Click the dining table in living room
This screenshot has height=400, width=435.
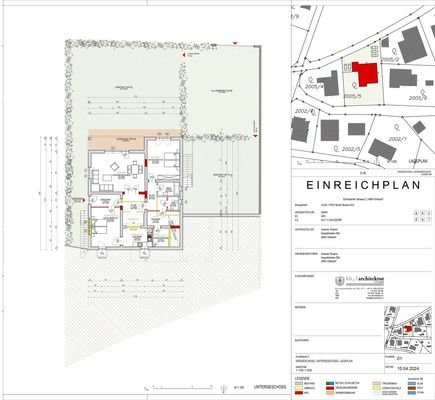[x=135, y=169]
